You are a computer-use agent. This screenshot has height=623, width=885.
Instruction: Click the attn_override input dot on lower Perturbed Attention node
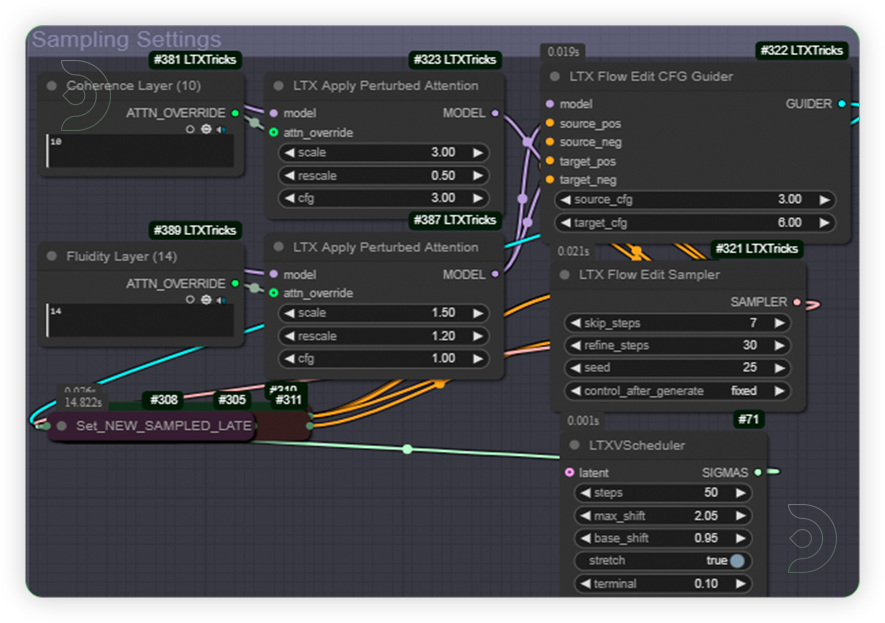(276, 293)
